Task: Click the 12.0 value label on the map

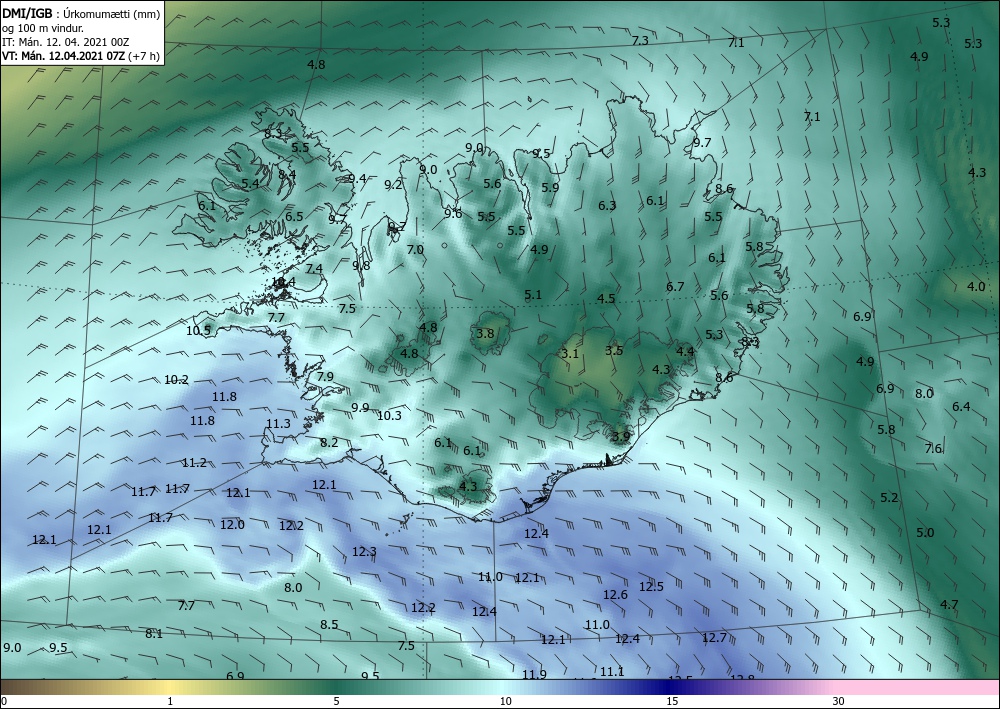Action: point(232,525)
